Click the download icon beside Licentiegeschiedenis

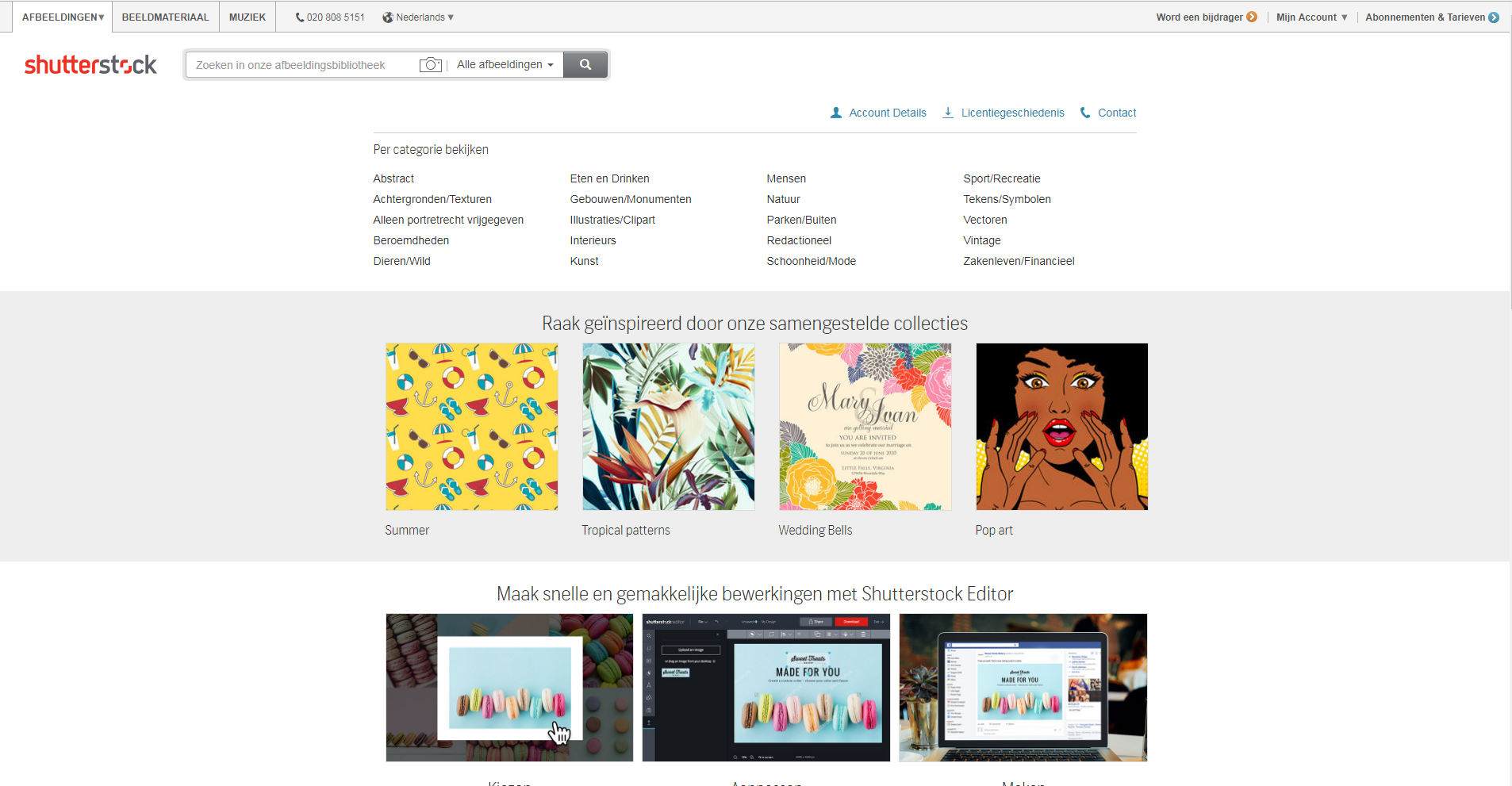coord(948,113)
